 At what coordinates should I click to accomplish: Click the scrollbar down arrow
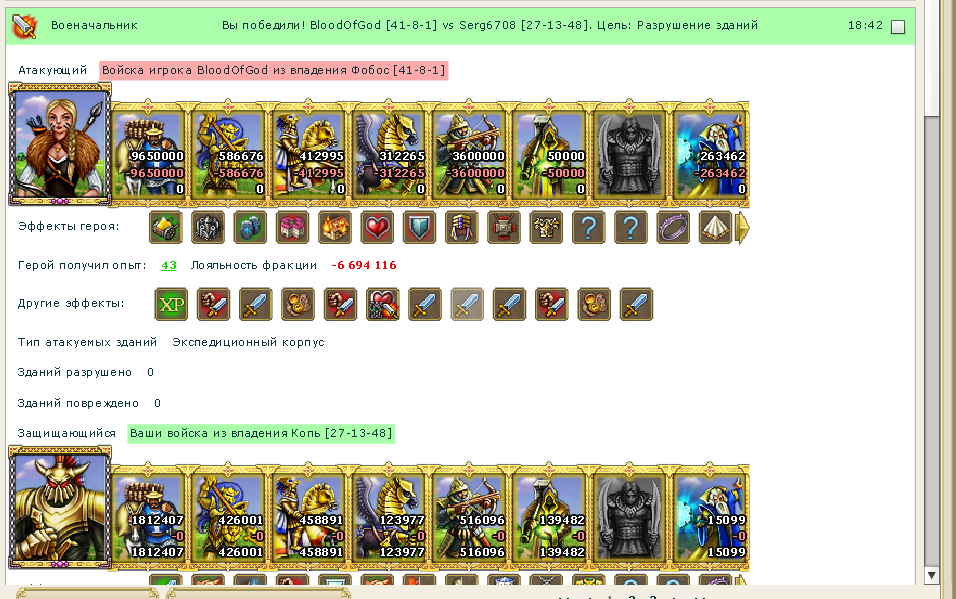click(x=932, y=575)
